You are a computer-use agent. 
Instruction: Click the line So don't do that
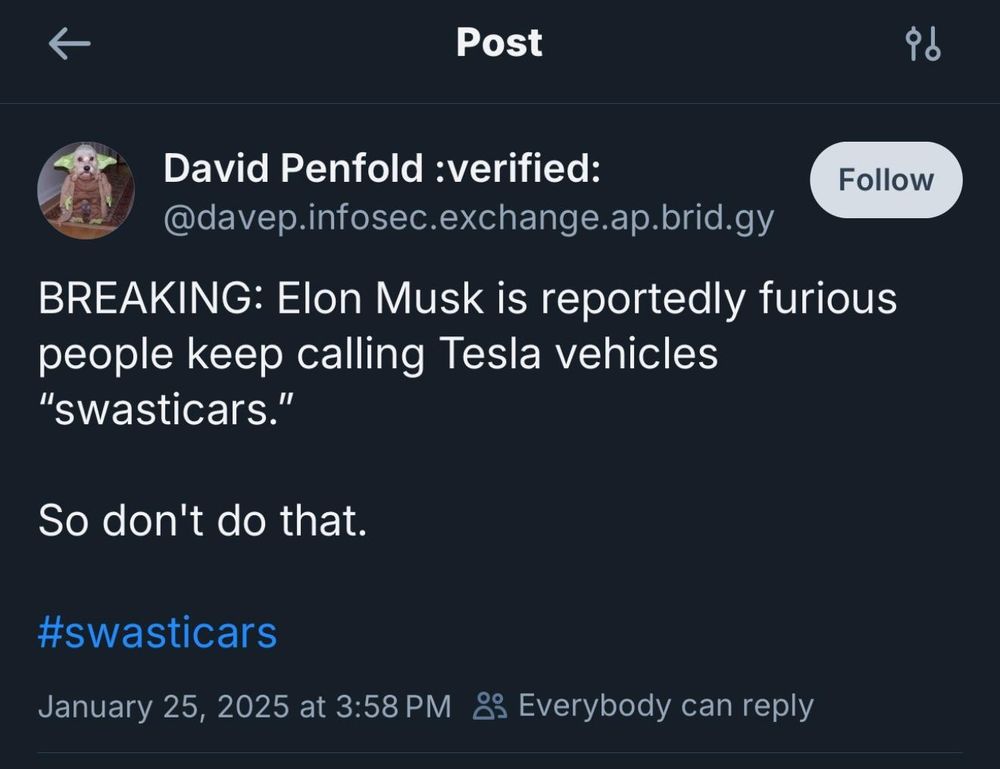pyautogui.click(x=201, y=520)
